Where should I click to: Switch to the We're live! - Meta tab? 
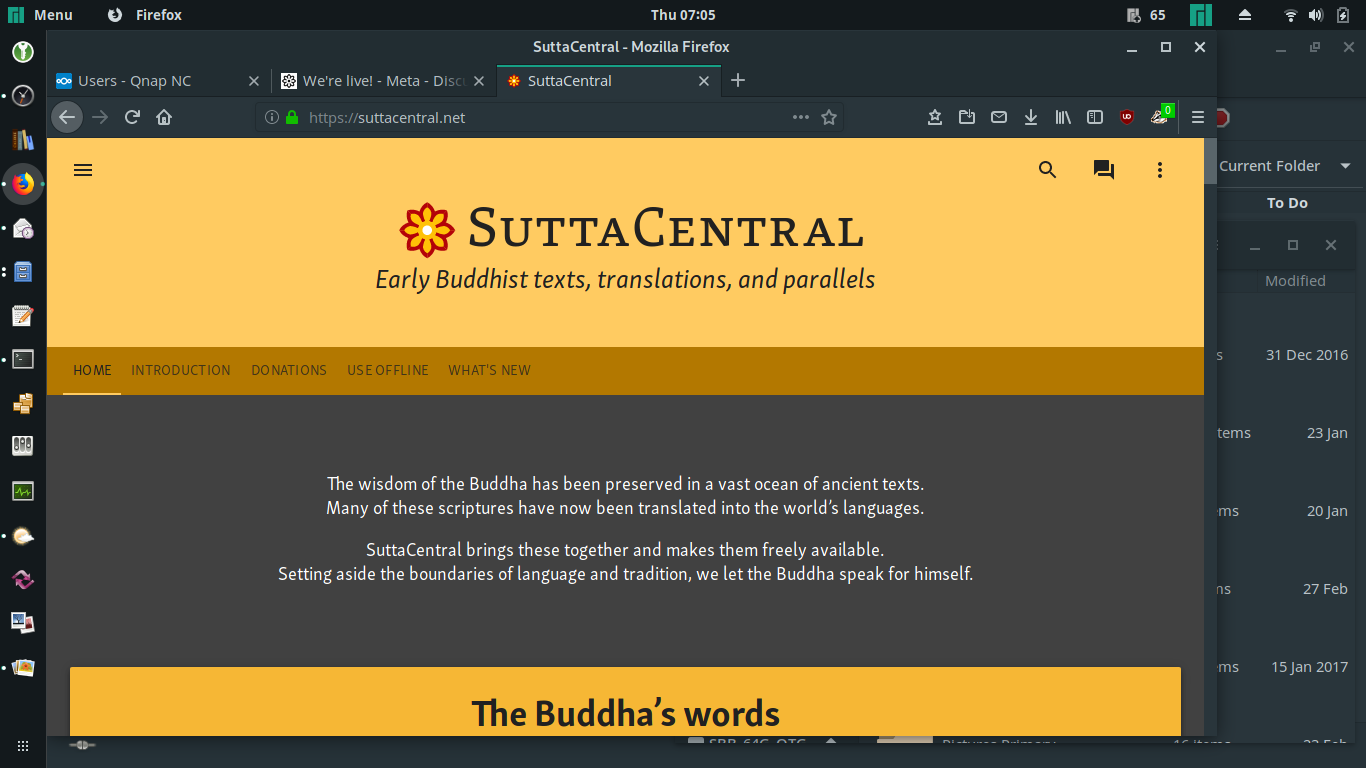pyautogui.click(x=384, y=81)
